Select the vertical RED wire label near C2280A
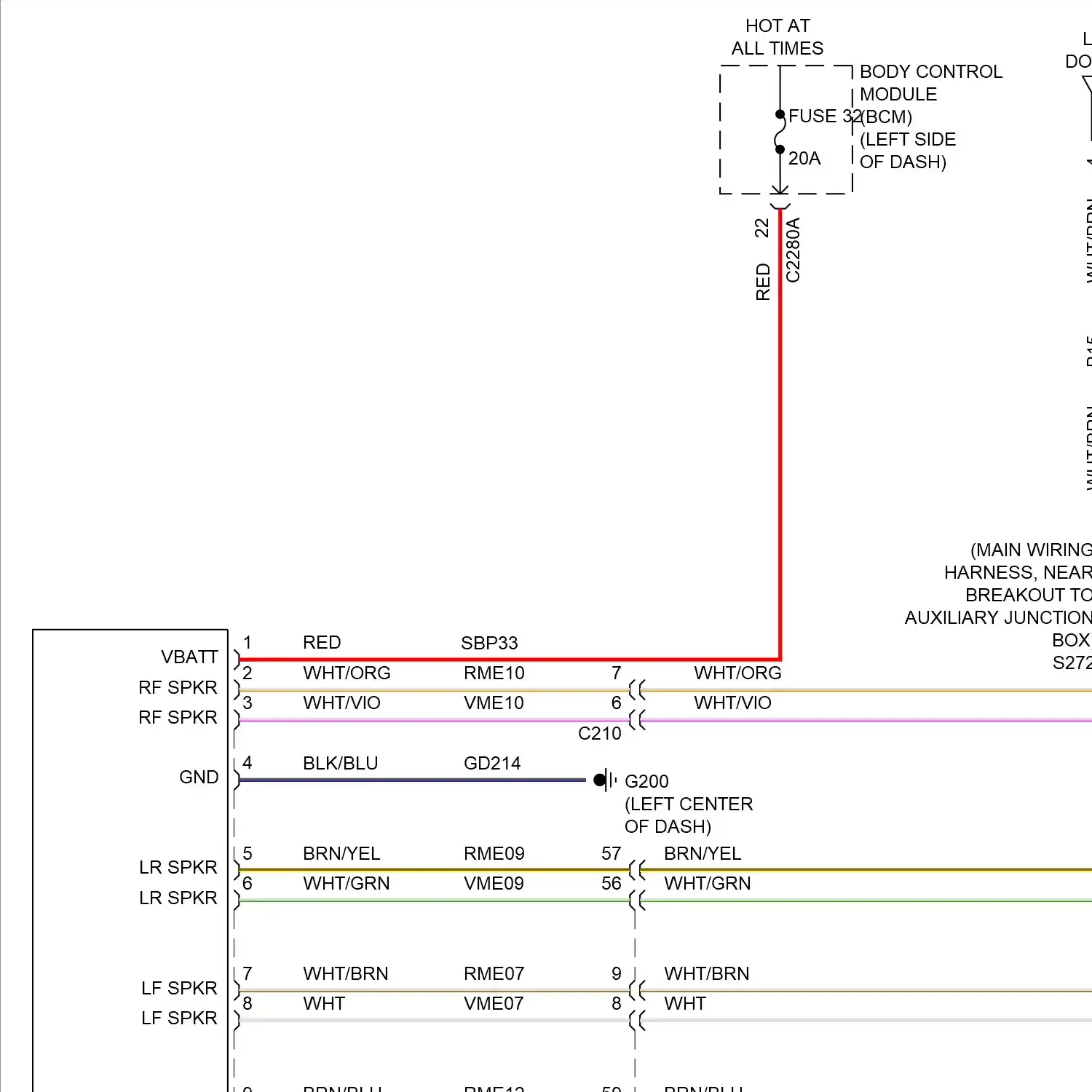This screenshot has width=1092, height=1092. [x=763, y=282]
